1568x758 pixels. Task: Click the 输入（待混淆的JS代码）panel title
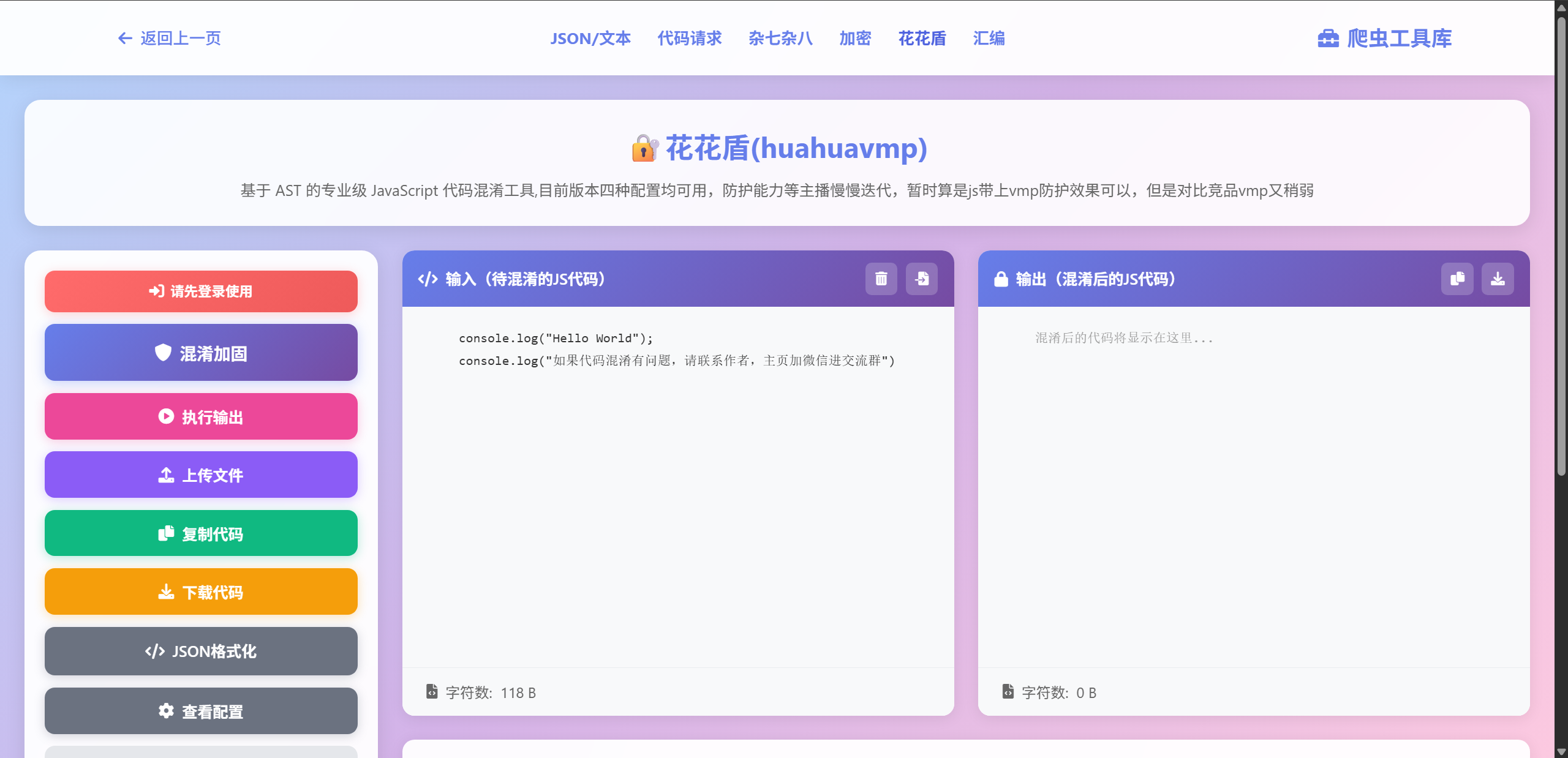(525, 279)
